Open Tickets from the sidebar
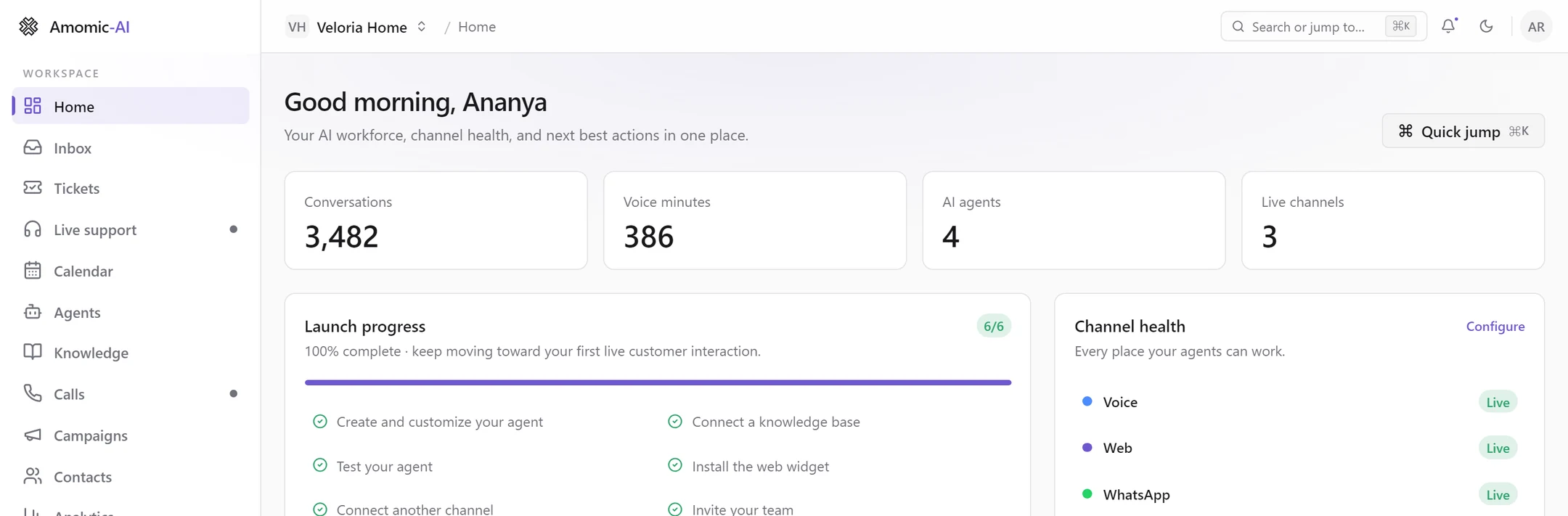The width and height of the screenshot is (1568, 516). [131, 188]
